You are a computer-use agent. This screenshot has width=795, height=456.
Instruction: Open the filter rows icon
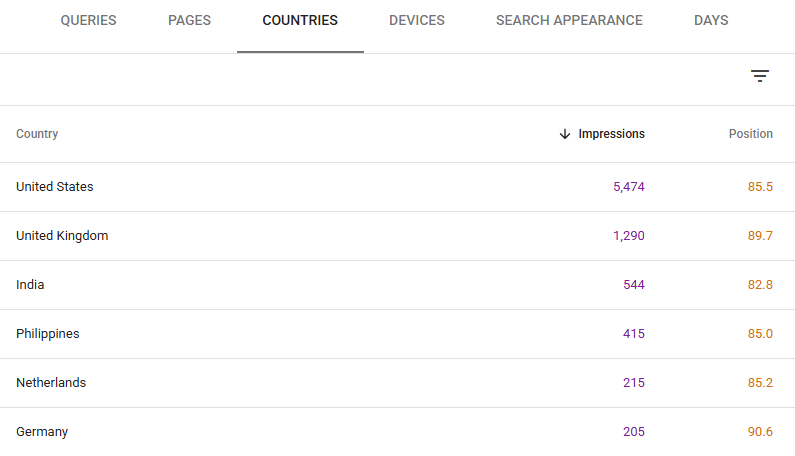point(760,76)
